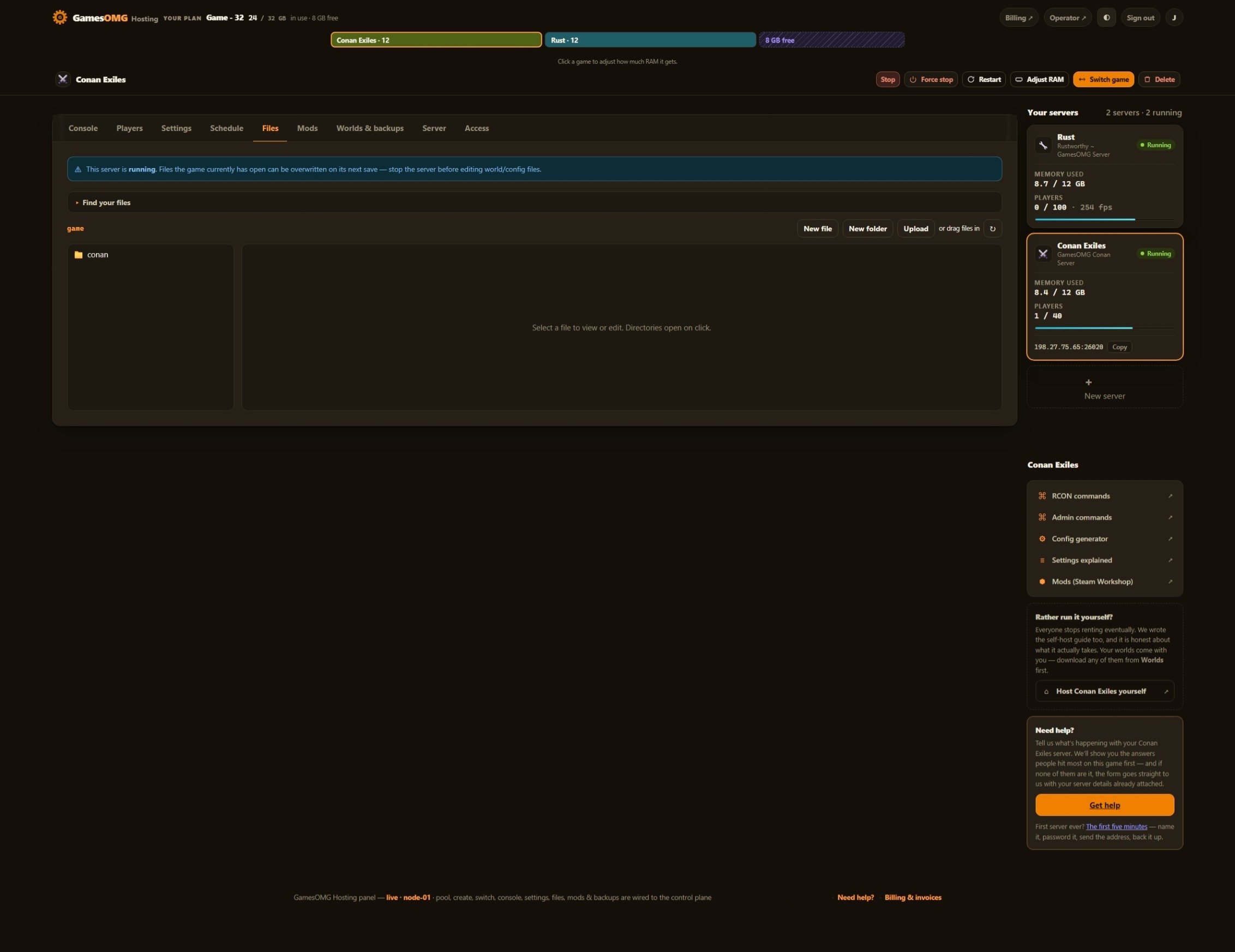Click the Conan Exiles crossed-swords card icon

click(x=1043, y=254)
